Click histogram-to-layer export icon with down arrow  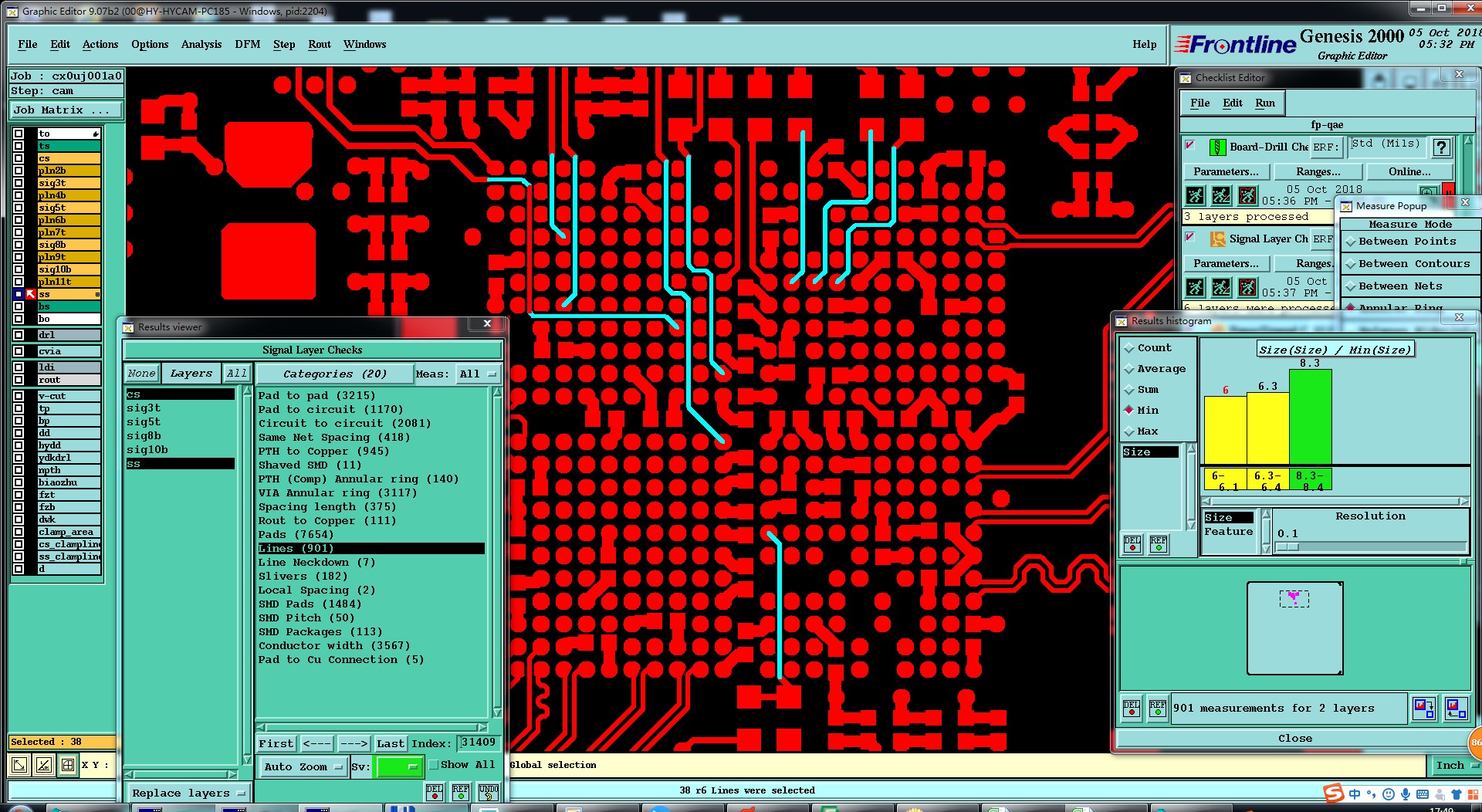click(1424, 708)
